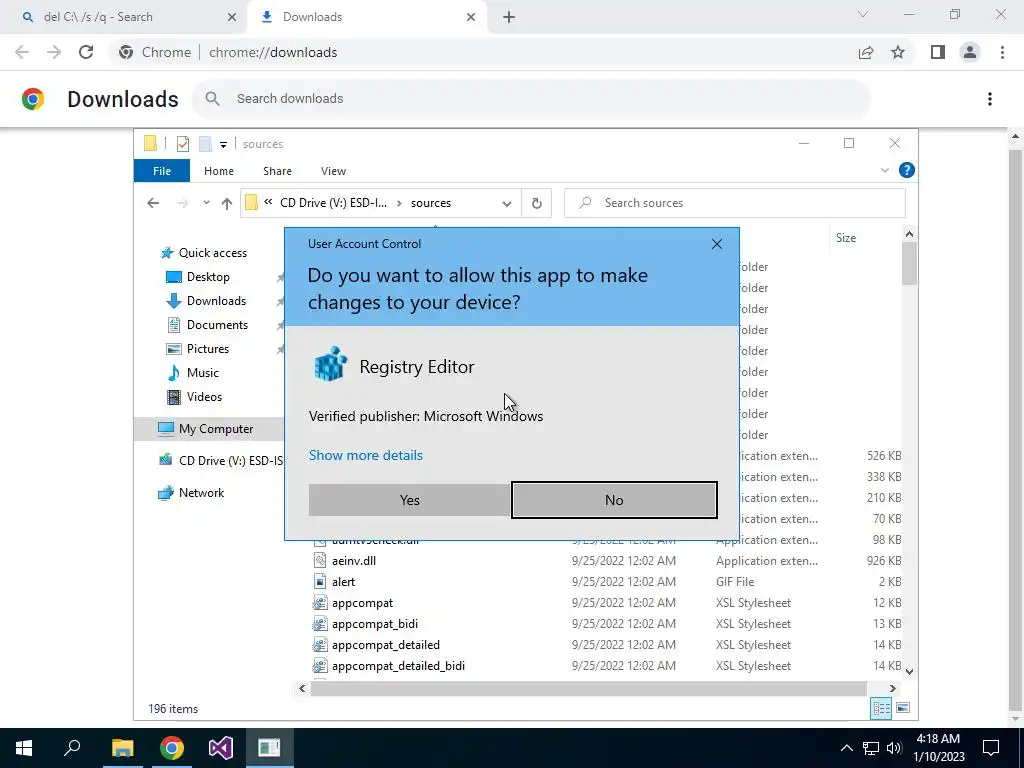Open recent locations dropdown in Explorer

(206, 203)
